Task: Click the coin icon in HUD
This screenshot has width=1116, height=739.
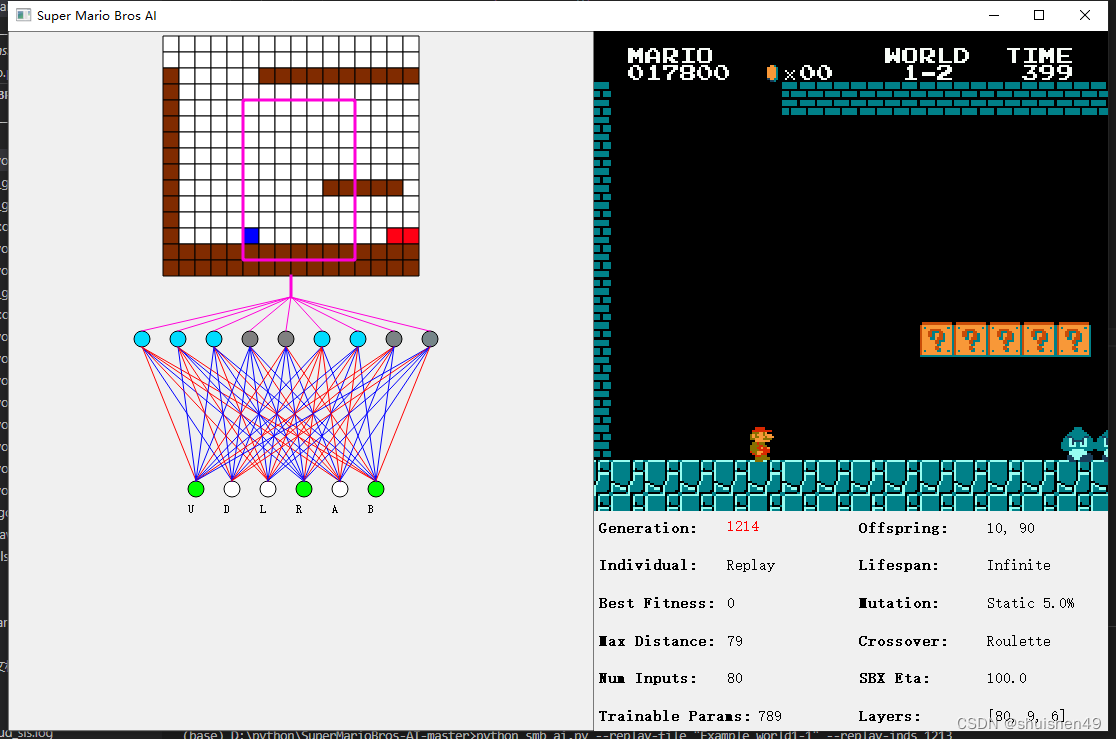Action: [x=772, y=73]
